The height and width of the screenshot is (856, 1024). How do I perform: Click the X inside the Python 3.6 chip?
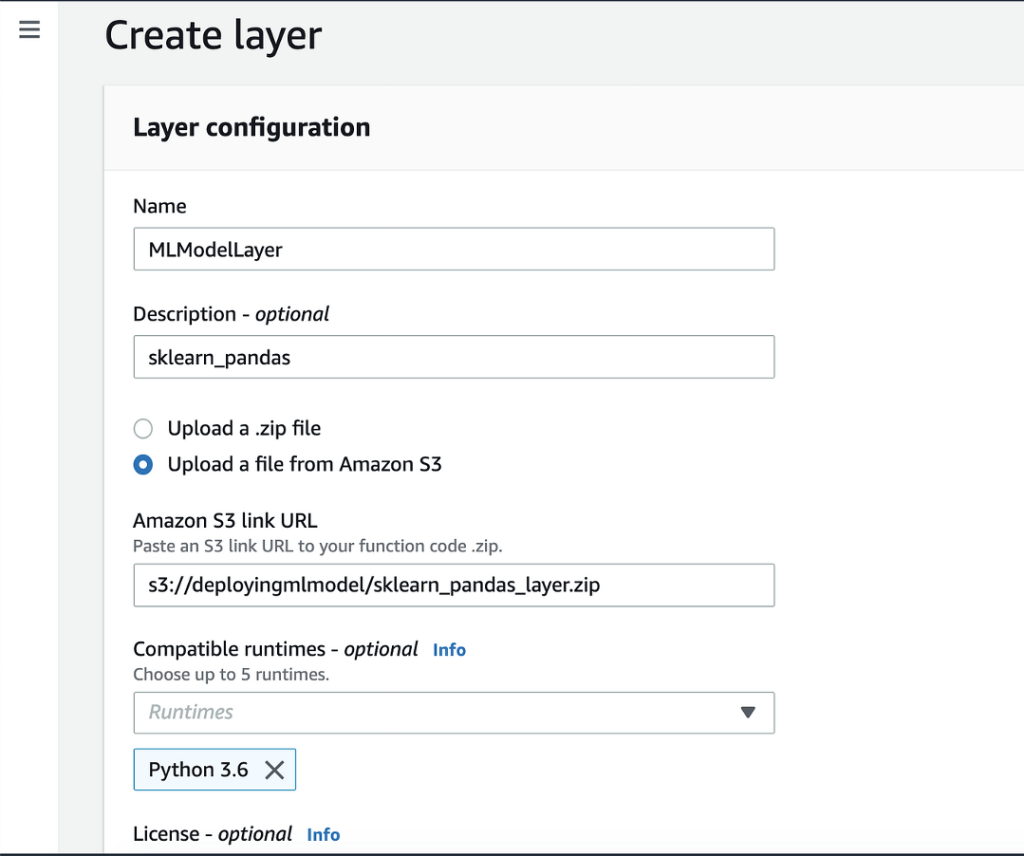click(x=274, y=769)
